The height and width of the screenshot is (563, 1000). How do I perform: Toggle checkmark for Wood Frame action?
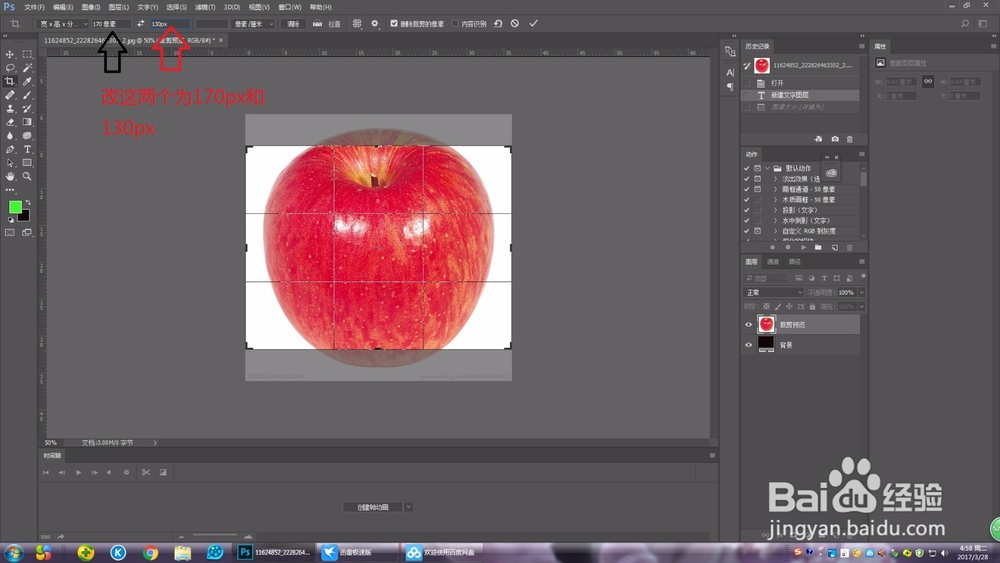point(747,200)
